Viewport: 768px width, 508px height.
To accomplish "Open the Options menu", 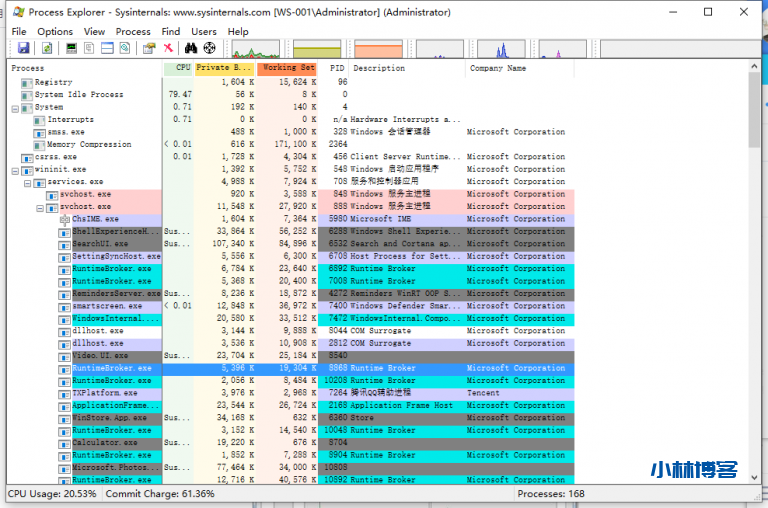I will (55, 31).
